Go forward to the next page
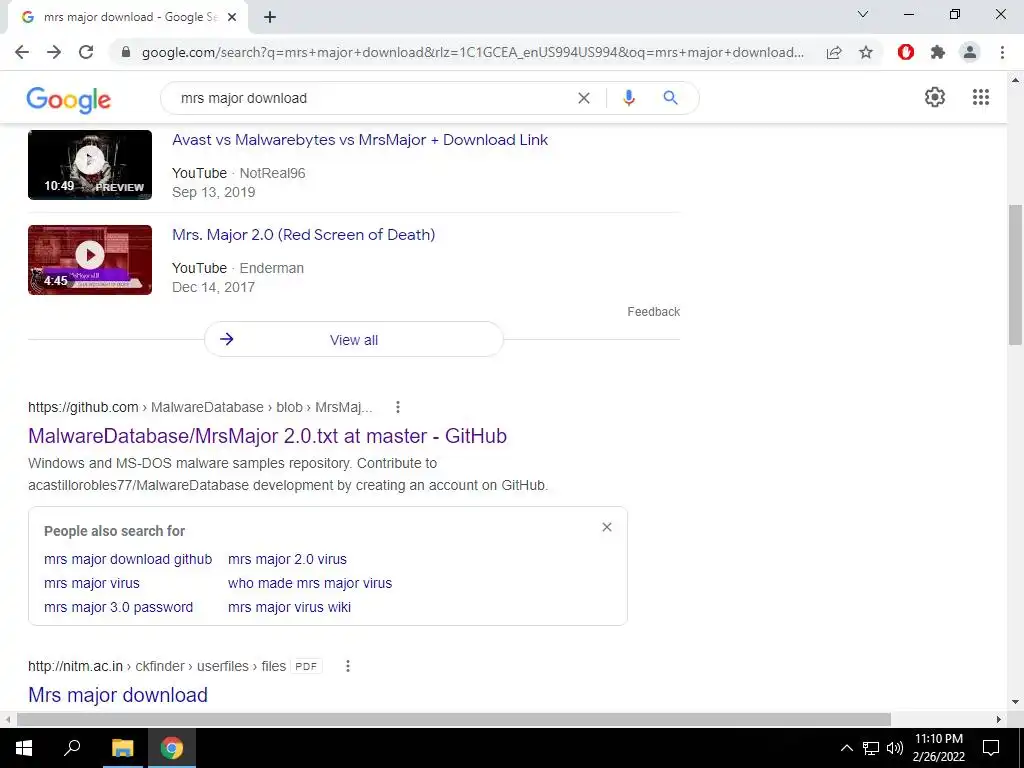This screenshot has width=1024, height=768. tap(54, 52)
